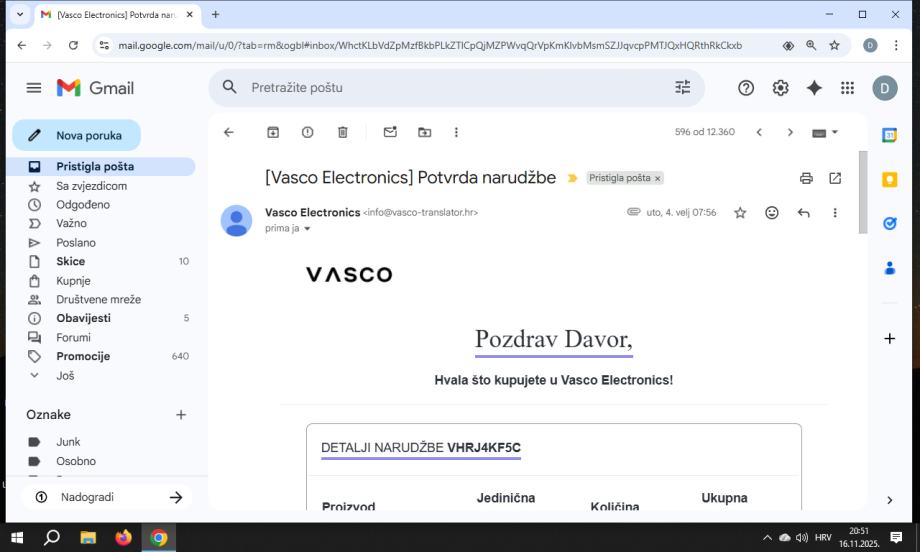Click the email vertical scrollbar
This screenshot has width=920, height=552.
point(862,192)
